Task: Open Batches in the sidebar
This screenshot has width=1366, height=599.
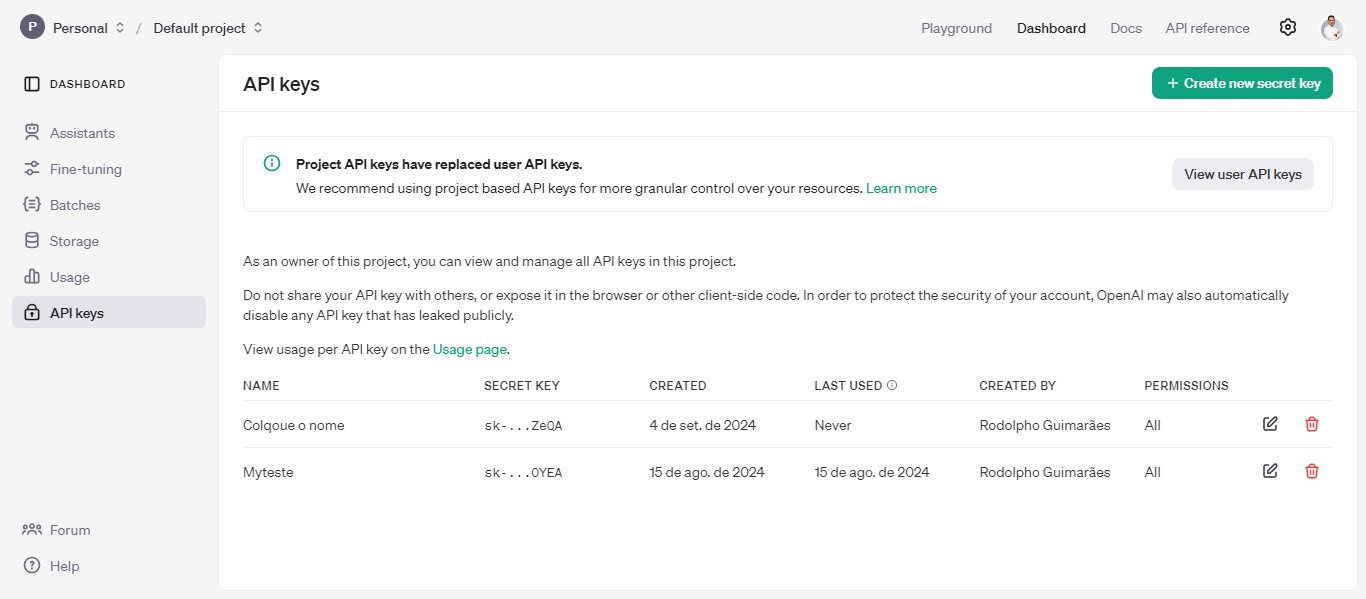Action: tap(109, 205)
